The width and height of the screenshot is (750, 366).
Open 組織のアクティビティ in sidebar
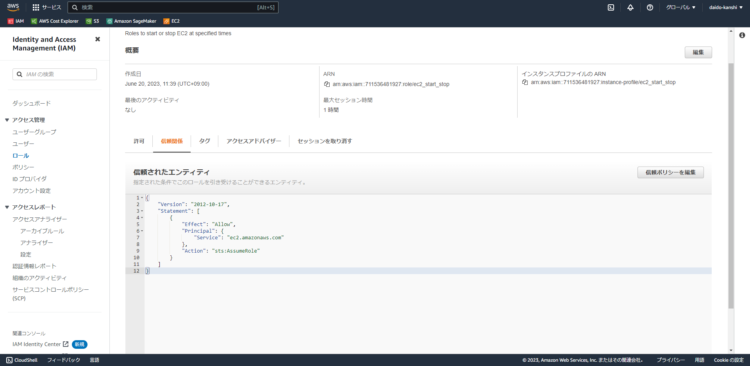click(x=40, y=278)
